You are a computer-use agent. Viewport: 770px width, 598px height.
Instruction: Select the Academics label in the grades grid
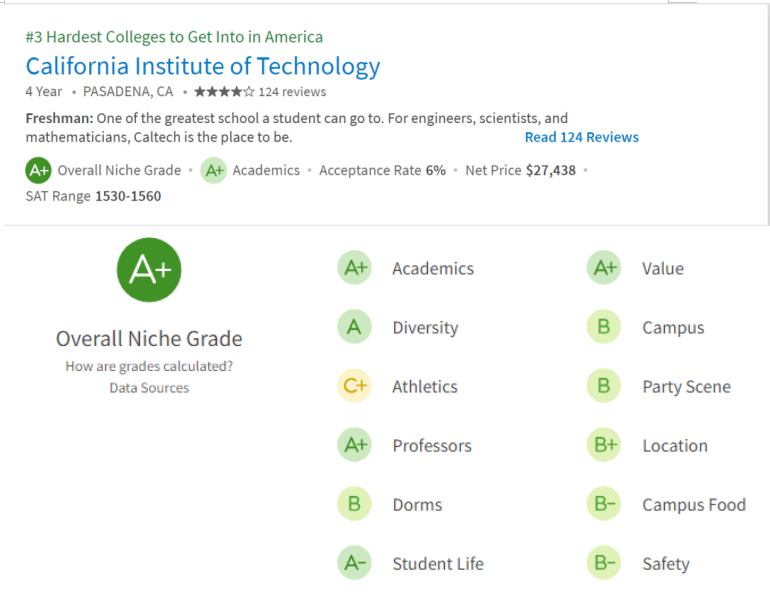433,269
